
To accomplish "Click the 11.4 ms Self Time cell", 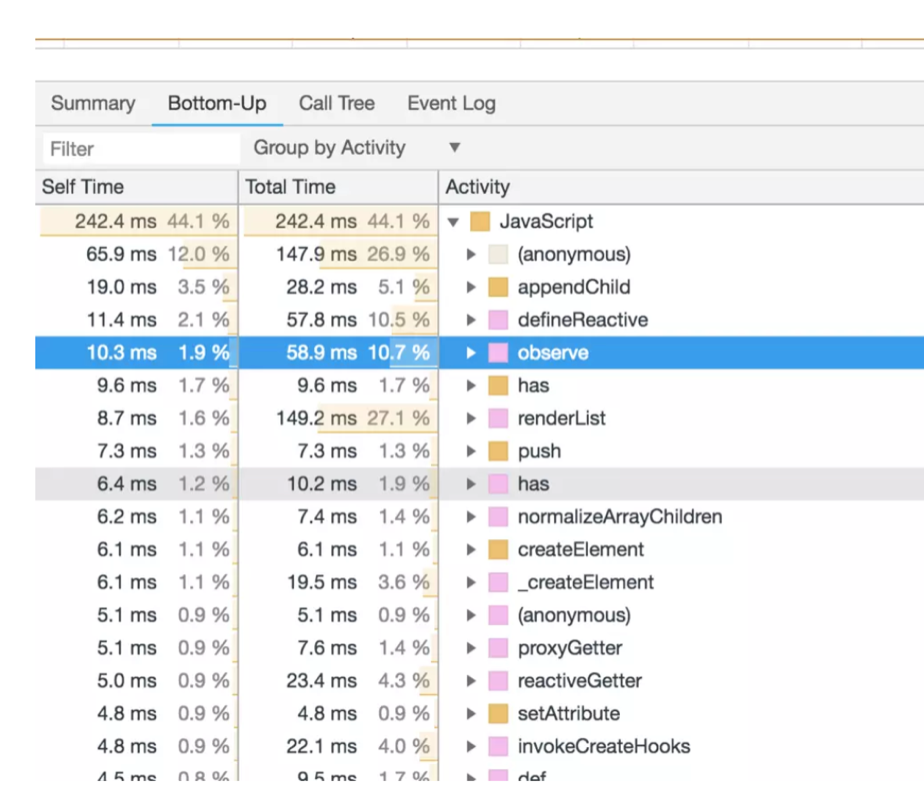I will point(137,320).
